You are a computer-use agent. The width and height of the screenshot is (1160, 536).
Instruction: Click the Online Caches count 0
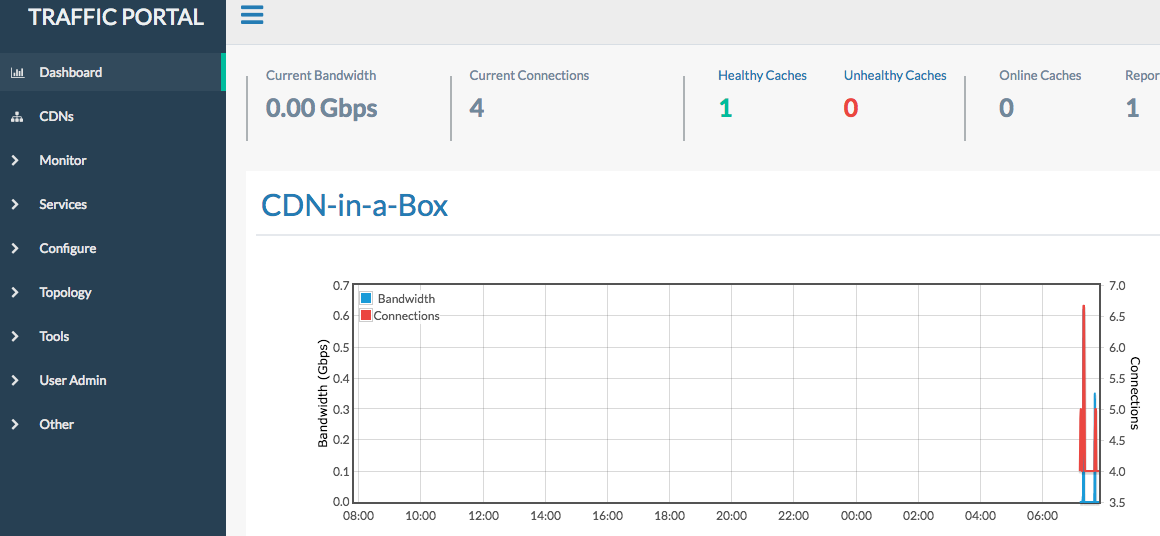point(1006,109)
